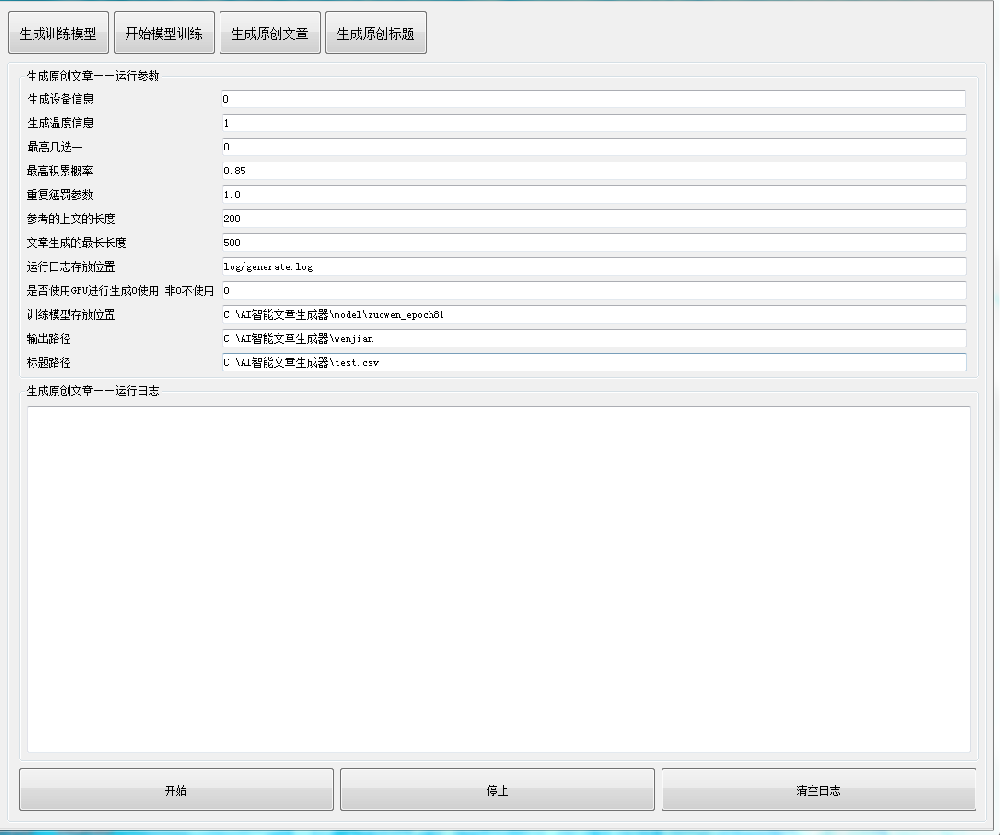
Task: Click the 训练模型存放位置 label text
Action: (71, 314)
